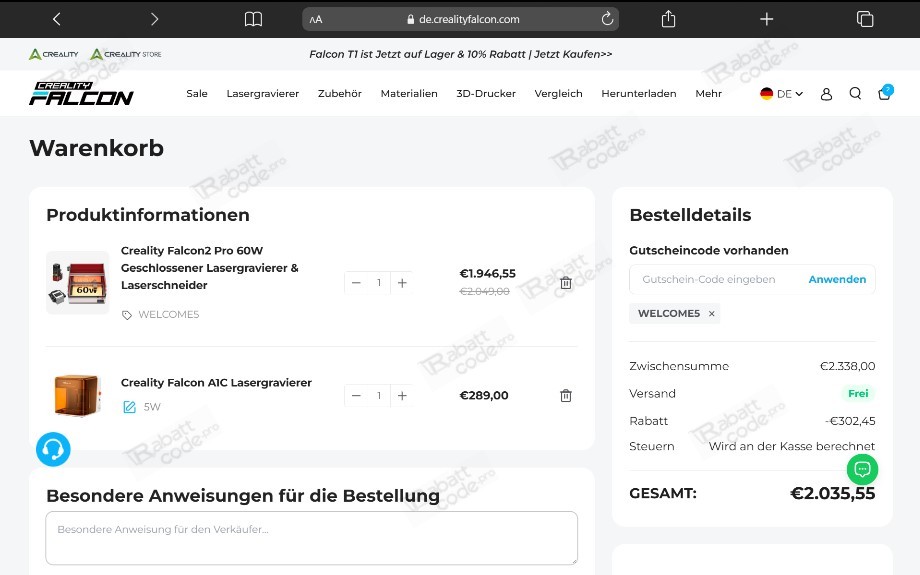Decrease quantity of the Falcon A1C
Viewport: 920px width, 575px height.
pyautogui.click(x=356, y=395)
